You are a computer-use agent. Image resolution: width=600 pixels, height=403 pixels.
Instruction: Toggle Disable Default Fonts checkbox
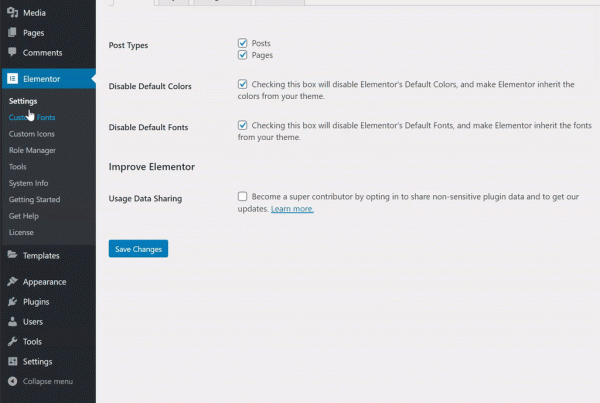pyautogui.click(x=243, y=125)
